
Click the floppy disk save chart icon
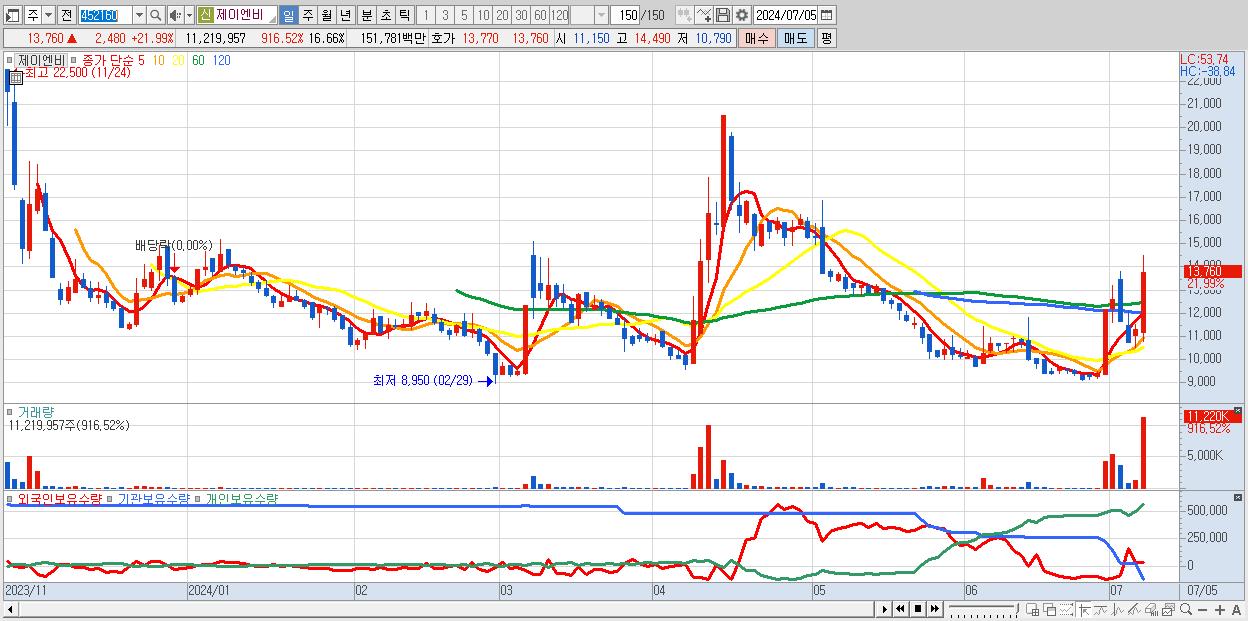pyautogui.click(x=723, y=15)
